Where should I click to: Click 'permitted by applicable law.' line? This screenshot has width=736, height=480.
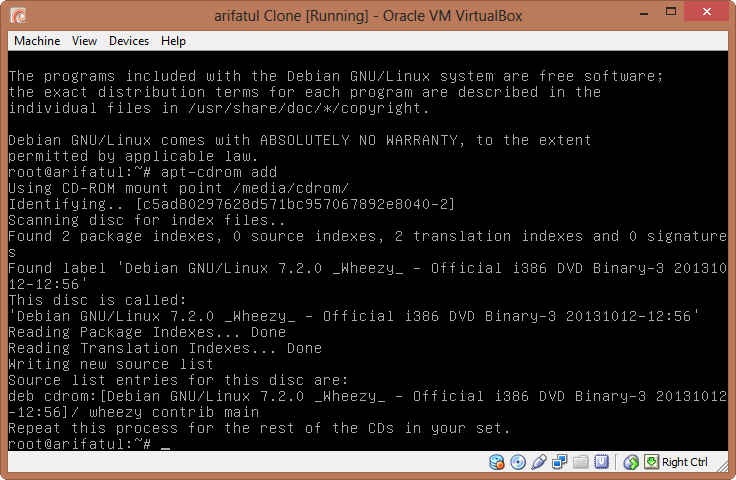[x=133, y=156]
